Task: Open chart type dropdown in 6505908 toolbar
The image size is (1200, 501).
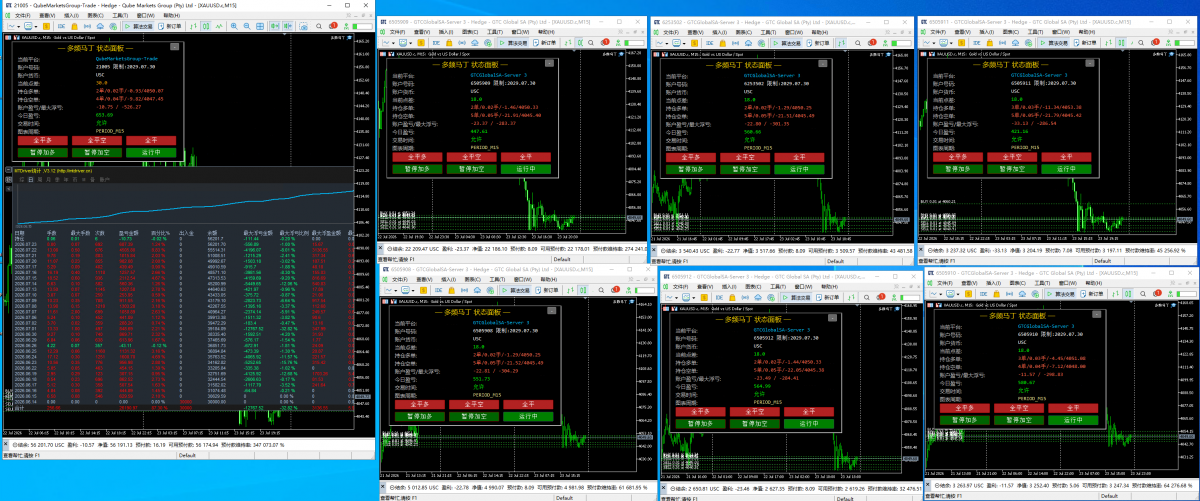Action: 392,290
